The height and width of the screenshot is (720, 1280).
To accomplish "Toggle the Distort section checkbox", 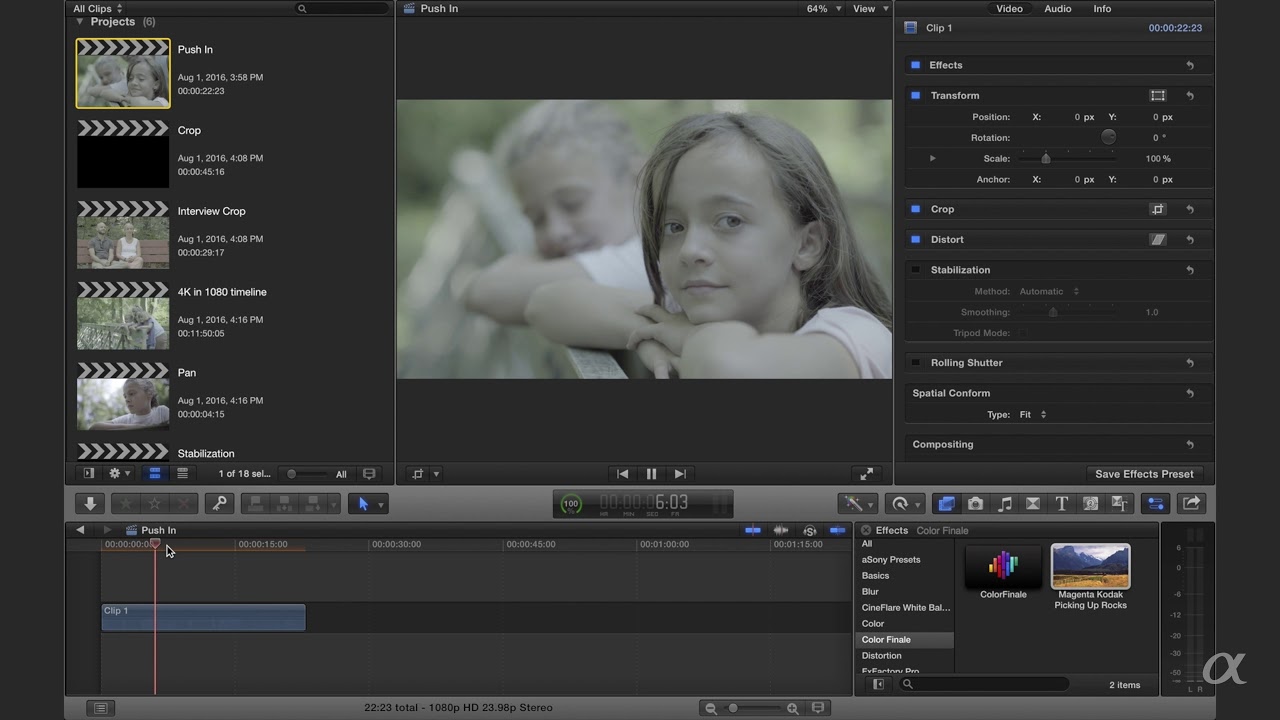I will [x=915, y=239].
